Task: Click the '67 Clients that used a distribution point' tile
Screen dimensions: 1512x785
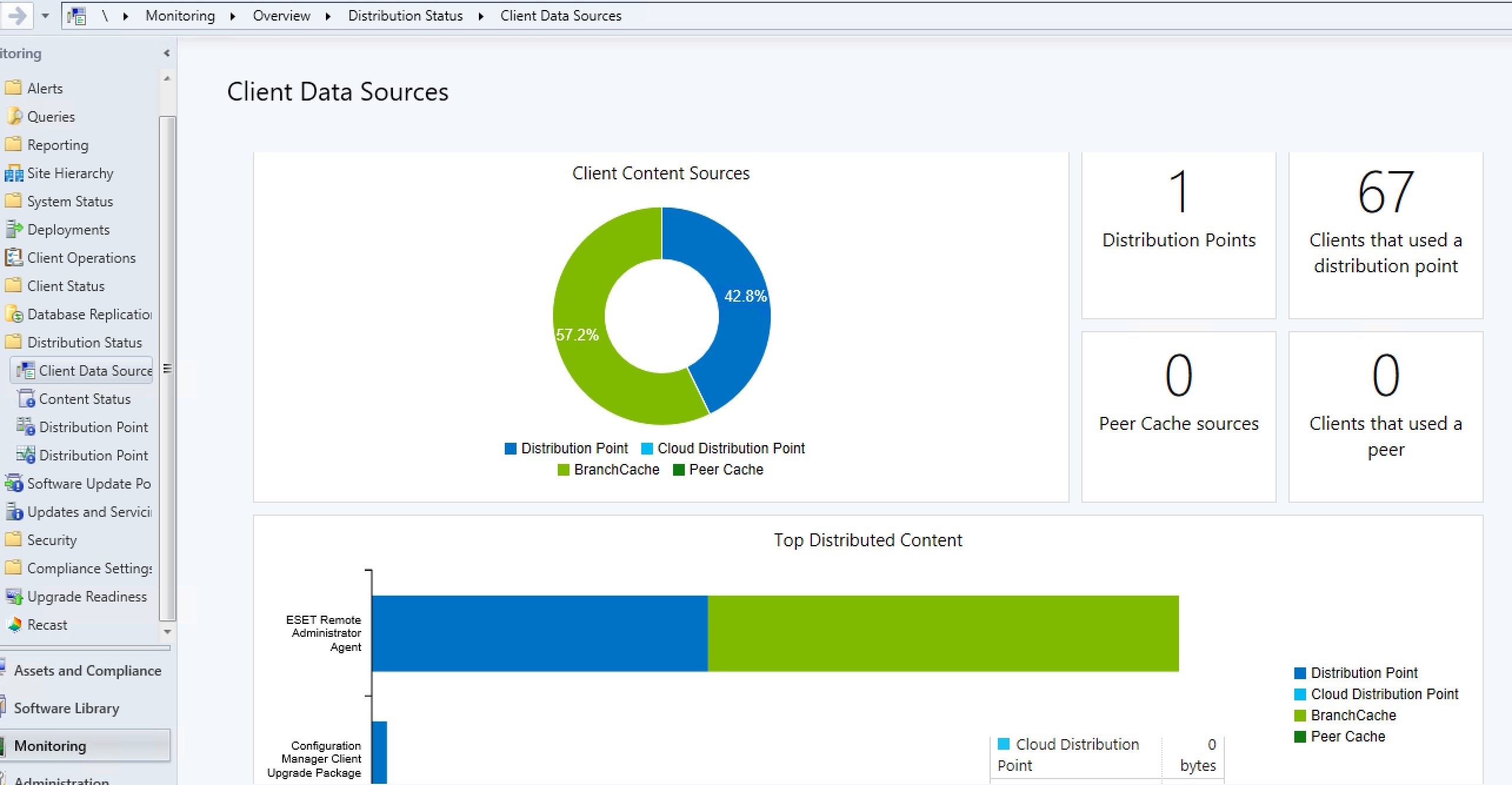Action: 1386,235
